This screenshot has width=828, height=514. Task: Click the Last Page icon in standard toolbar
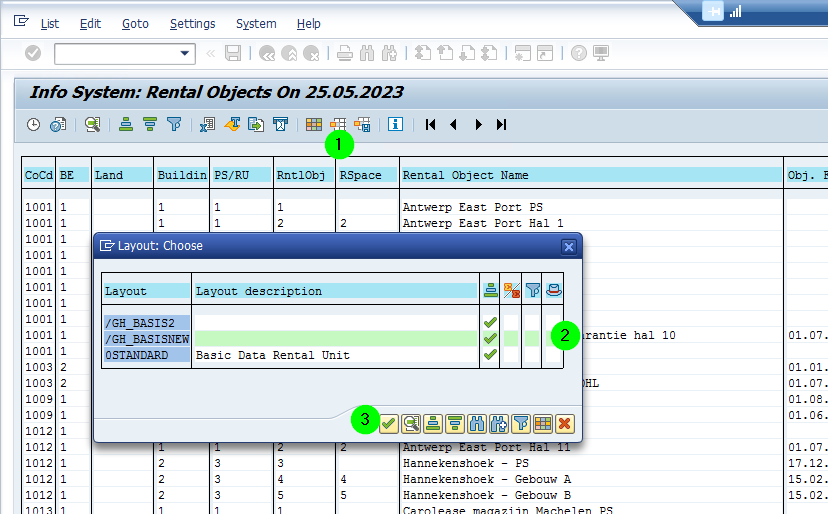coord(490,53)
